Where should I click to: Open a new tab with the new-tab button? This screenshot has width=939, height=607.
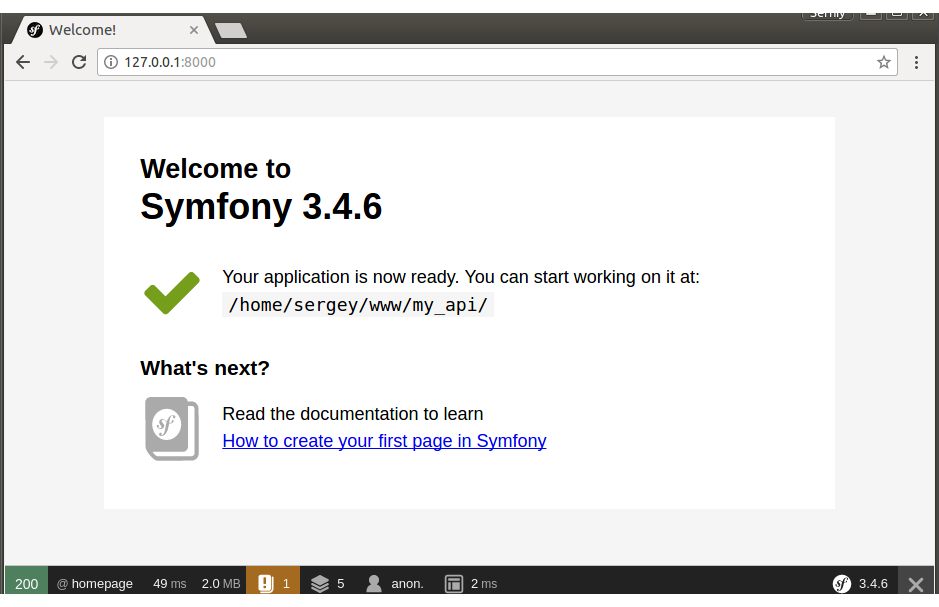[x=231, y=31]
